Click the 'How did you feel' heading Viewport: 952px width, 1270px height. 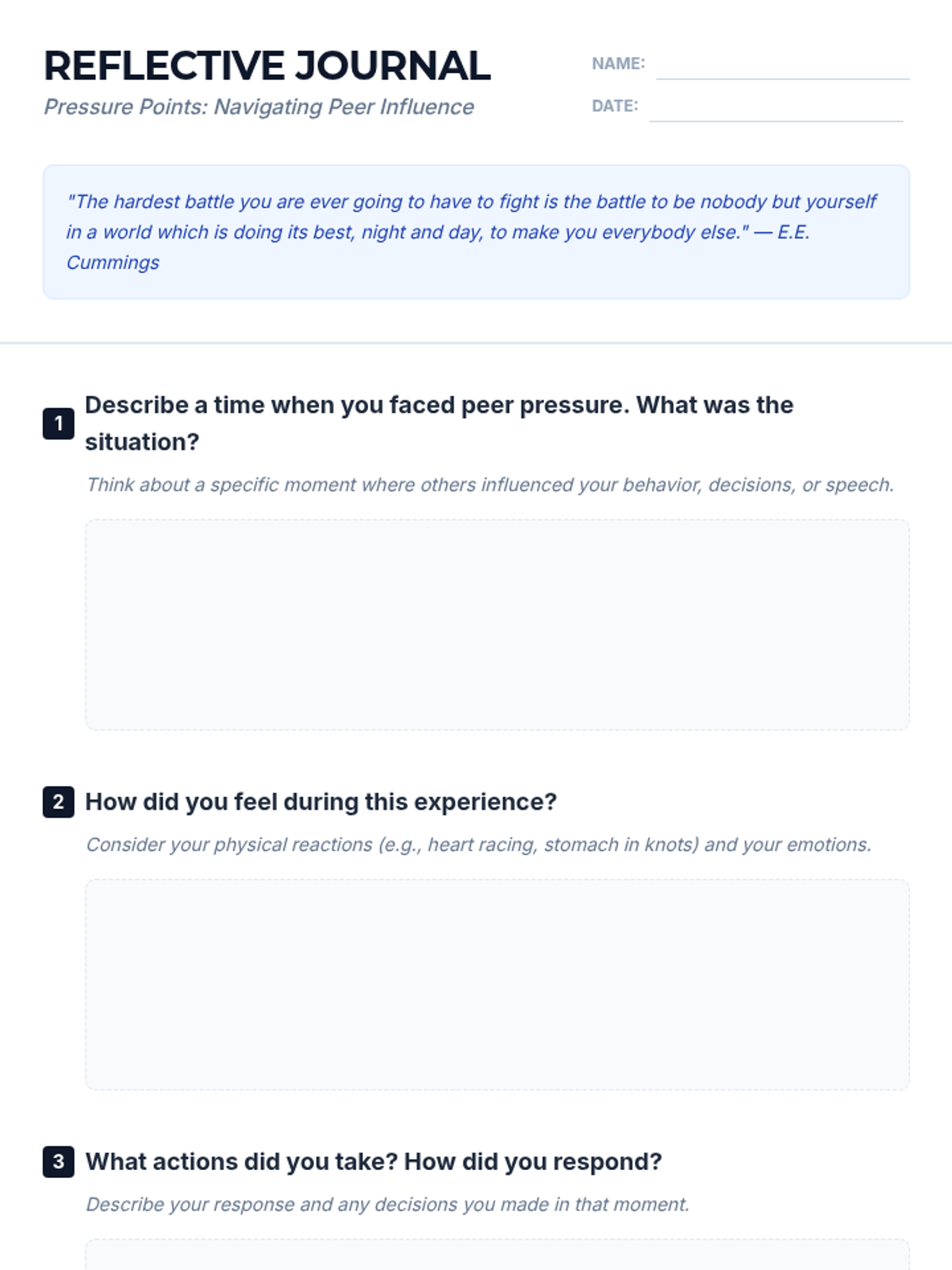pyautogui.click(x=321, y=802)
